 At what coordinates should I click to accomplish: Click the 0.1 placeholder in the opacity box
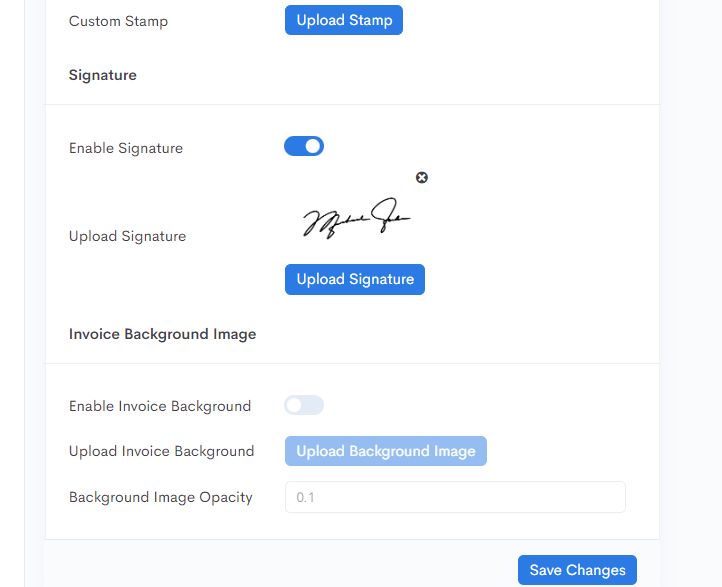(x=305, y=497)
